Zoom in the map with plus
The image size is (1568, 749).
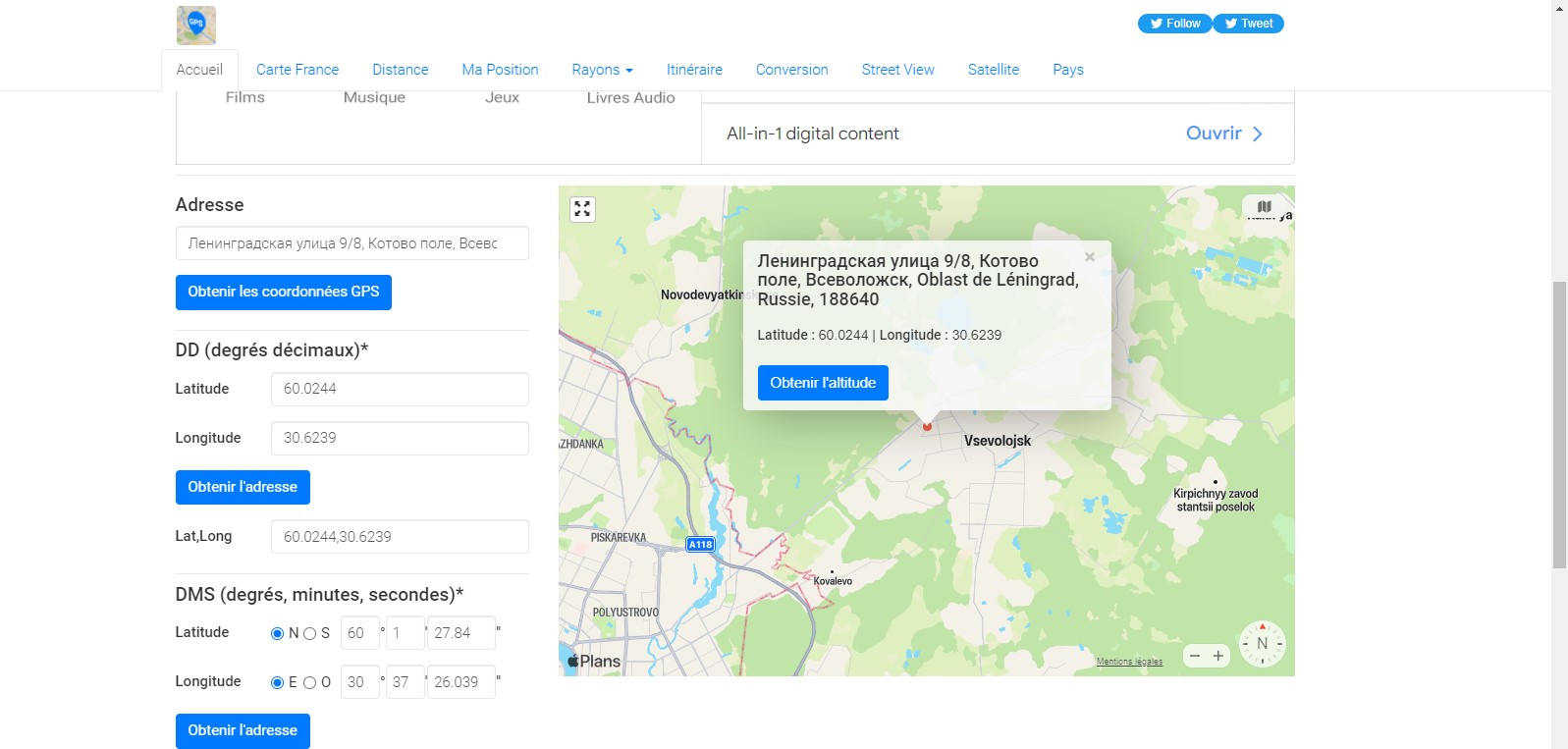coord(1218,656)
